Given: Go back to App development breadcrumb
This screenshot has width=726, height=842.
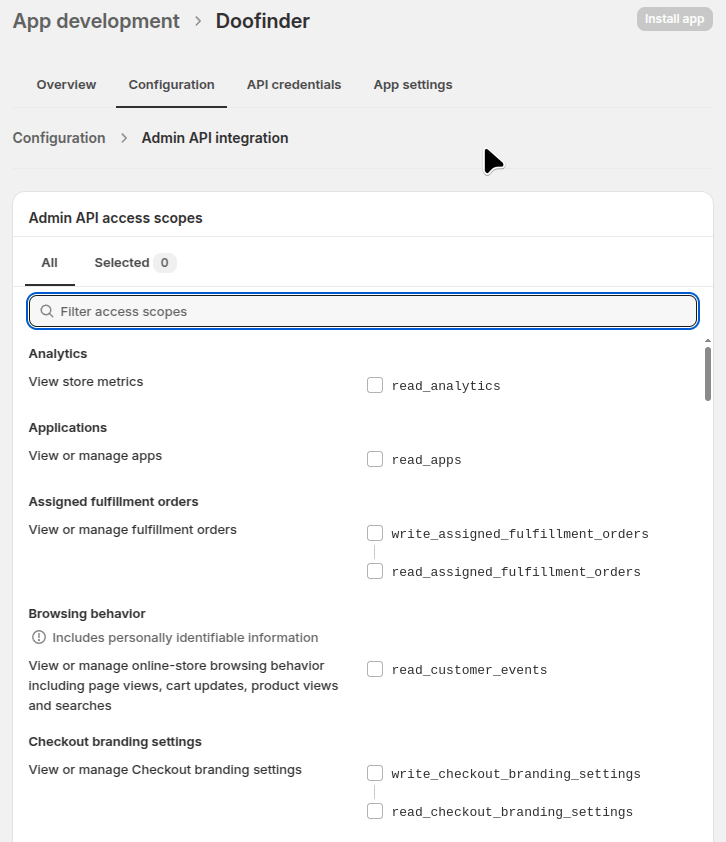Looking at the screenshot, I should [x=96, y=21].
